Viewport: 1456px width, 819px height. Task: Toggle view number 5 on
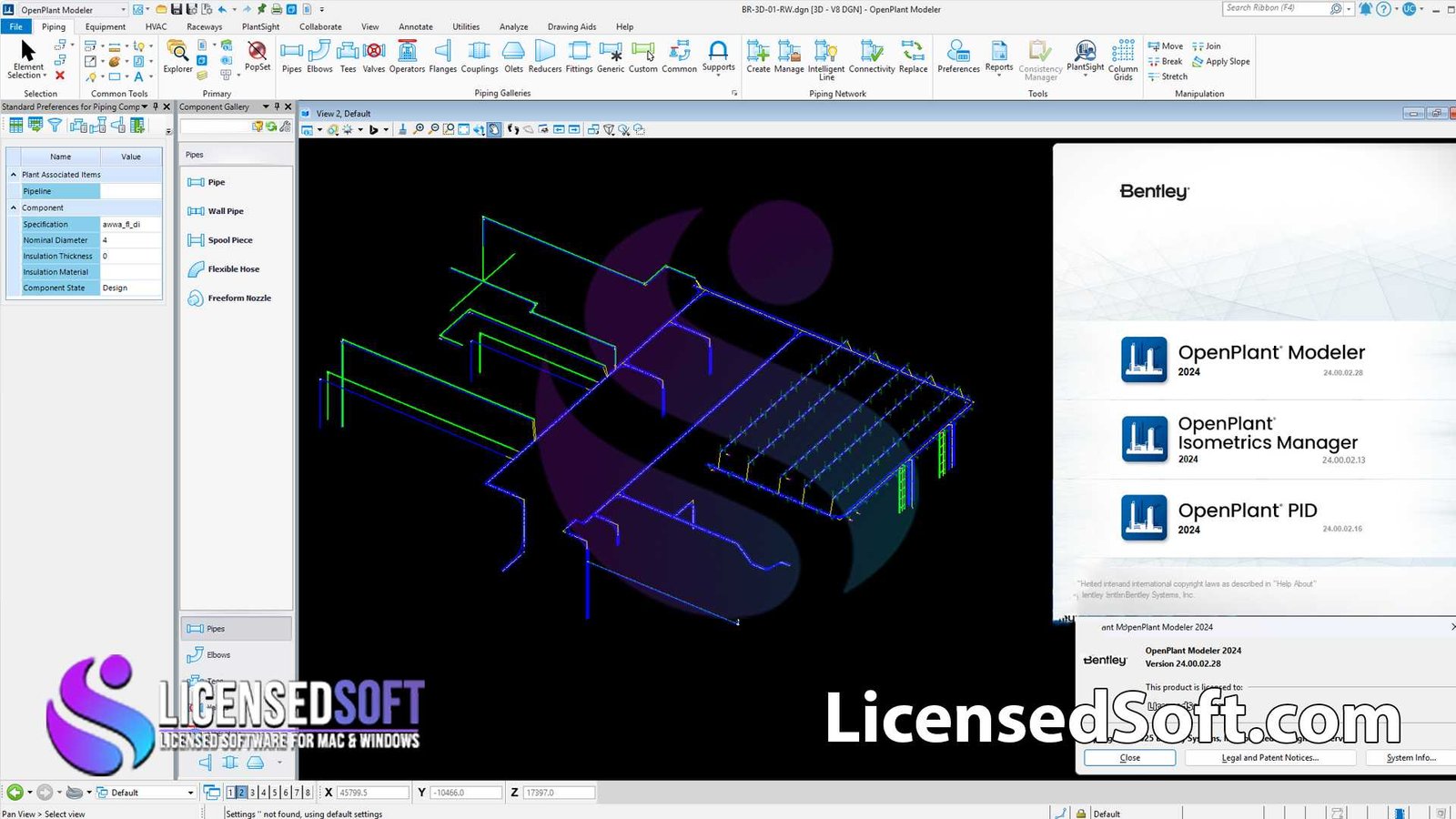(x=274, y=793)
